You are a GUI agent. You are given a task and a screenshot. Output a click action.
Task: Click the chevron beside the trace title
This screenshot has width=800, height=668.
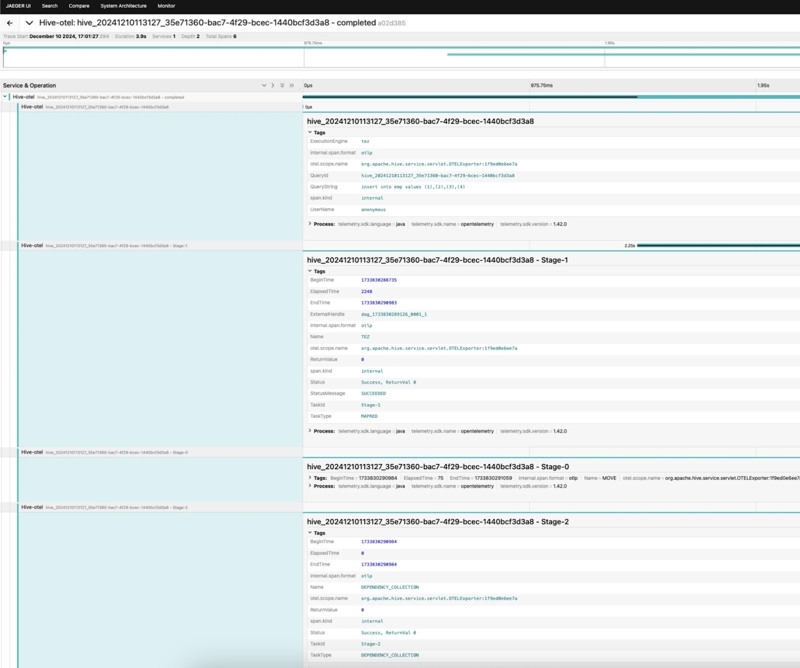[28, 21]
